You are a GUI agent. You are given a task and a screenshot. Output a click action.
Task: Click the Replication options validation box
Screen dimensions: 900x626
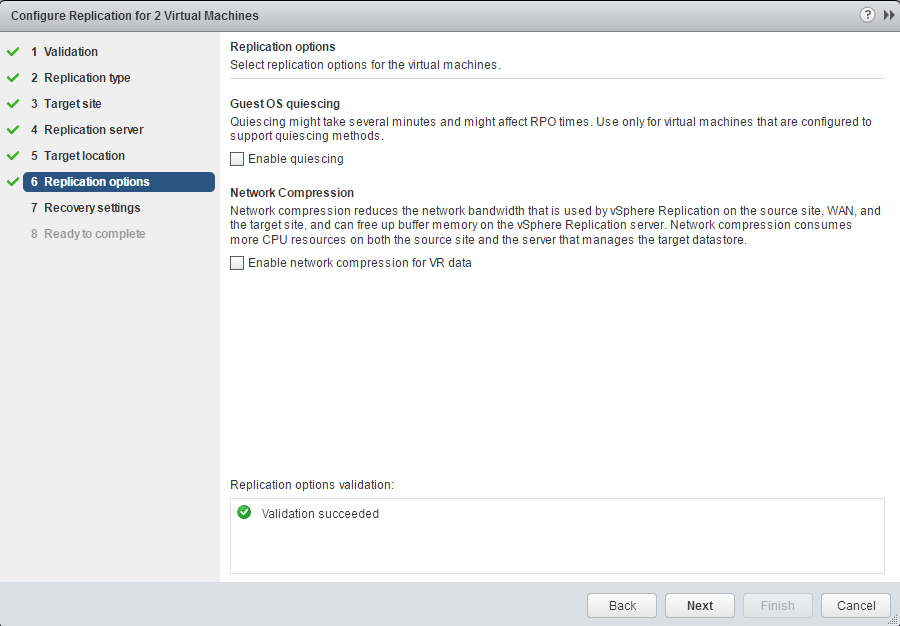(x=557, y=548)
